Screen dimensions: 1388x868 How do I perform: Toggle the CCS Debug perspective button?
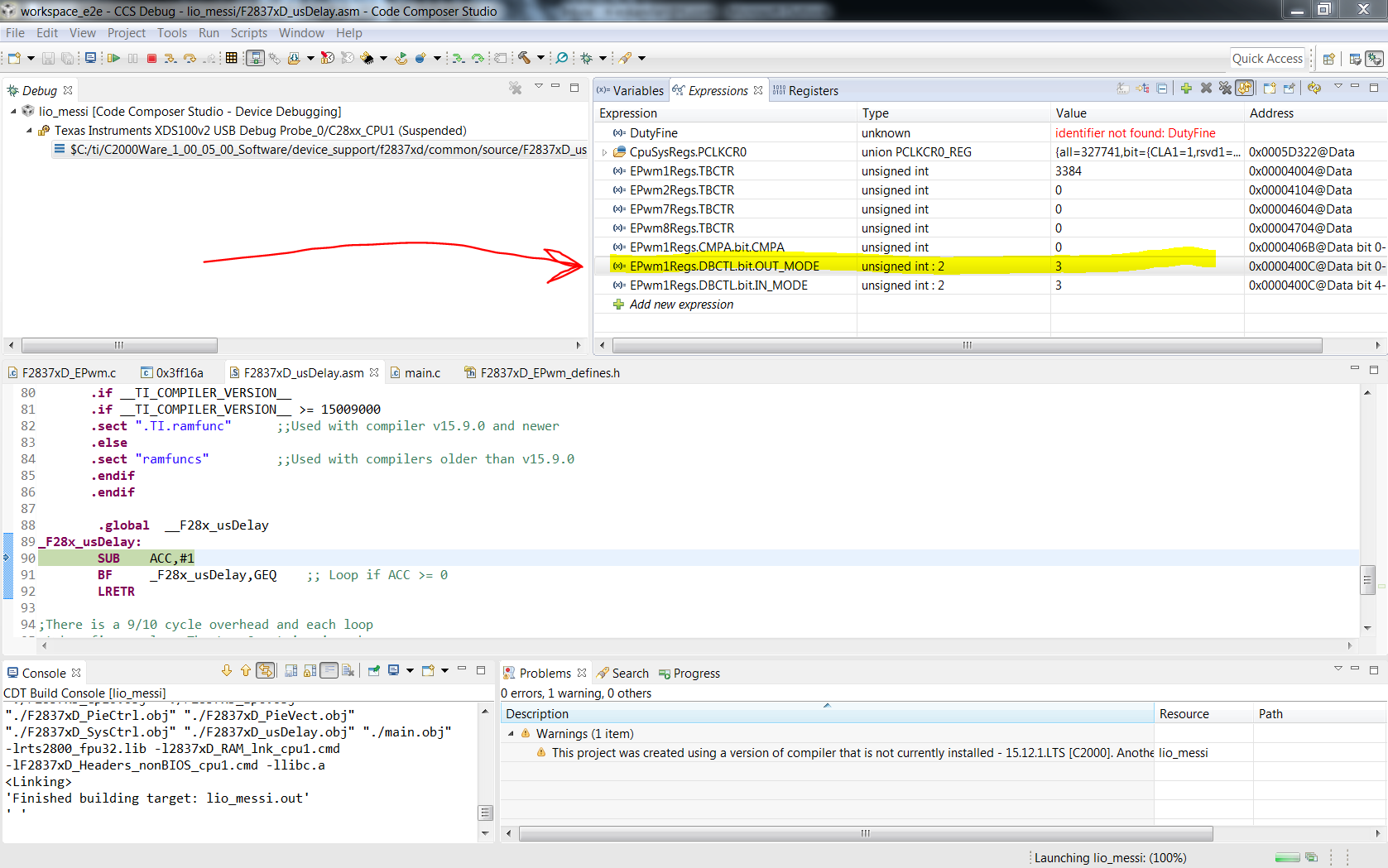coord(1375,59)
